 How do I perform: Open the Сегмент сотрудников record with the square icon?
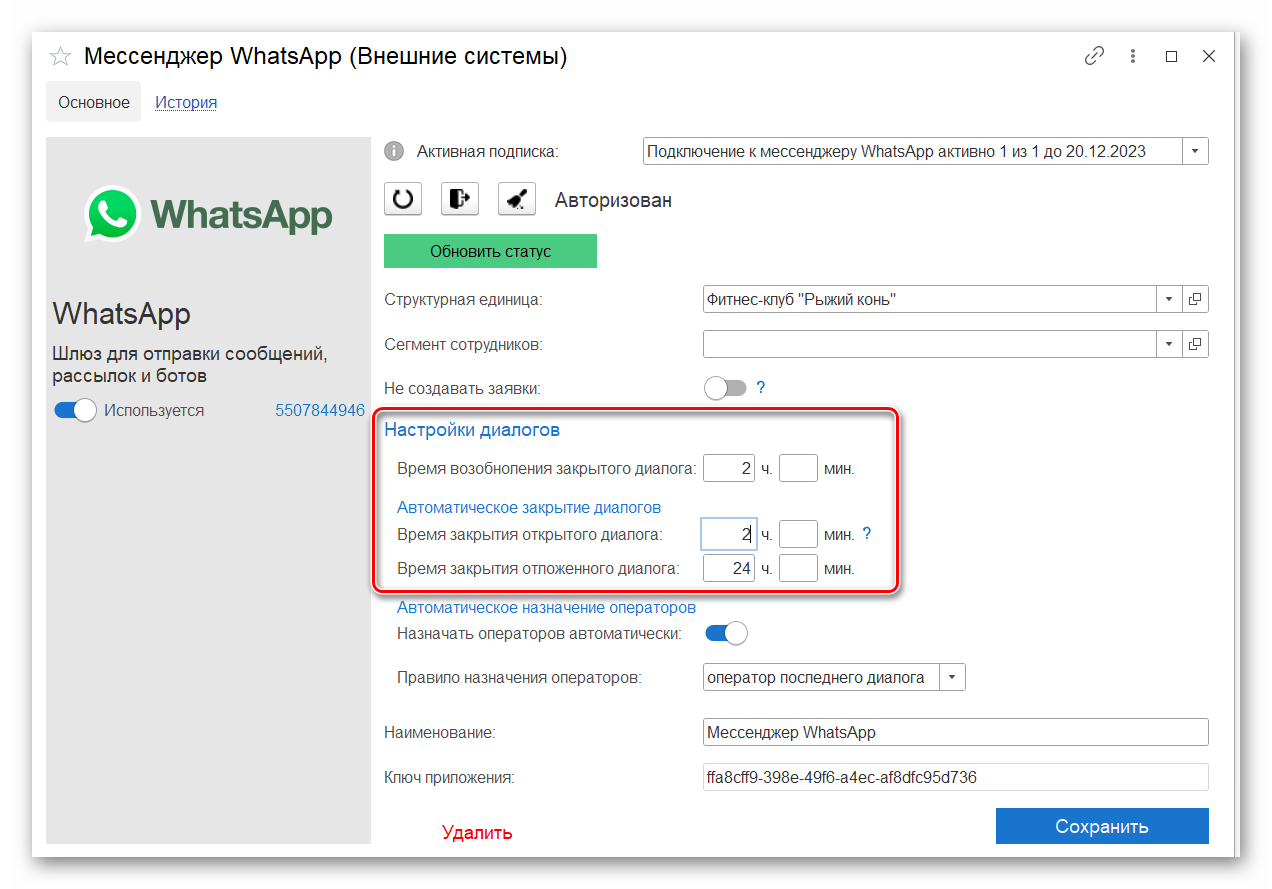coord(1196,344)
